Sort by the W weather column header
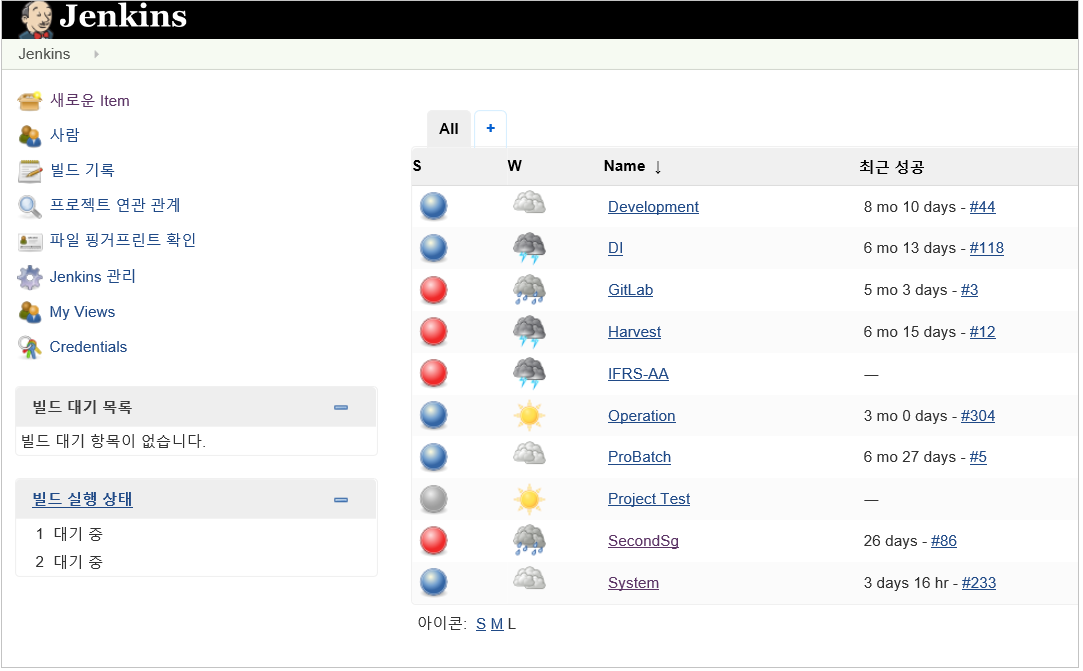Image resolution: width=1083 pixels, height=671 pixels. pos(515,167)
